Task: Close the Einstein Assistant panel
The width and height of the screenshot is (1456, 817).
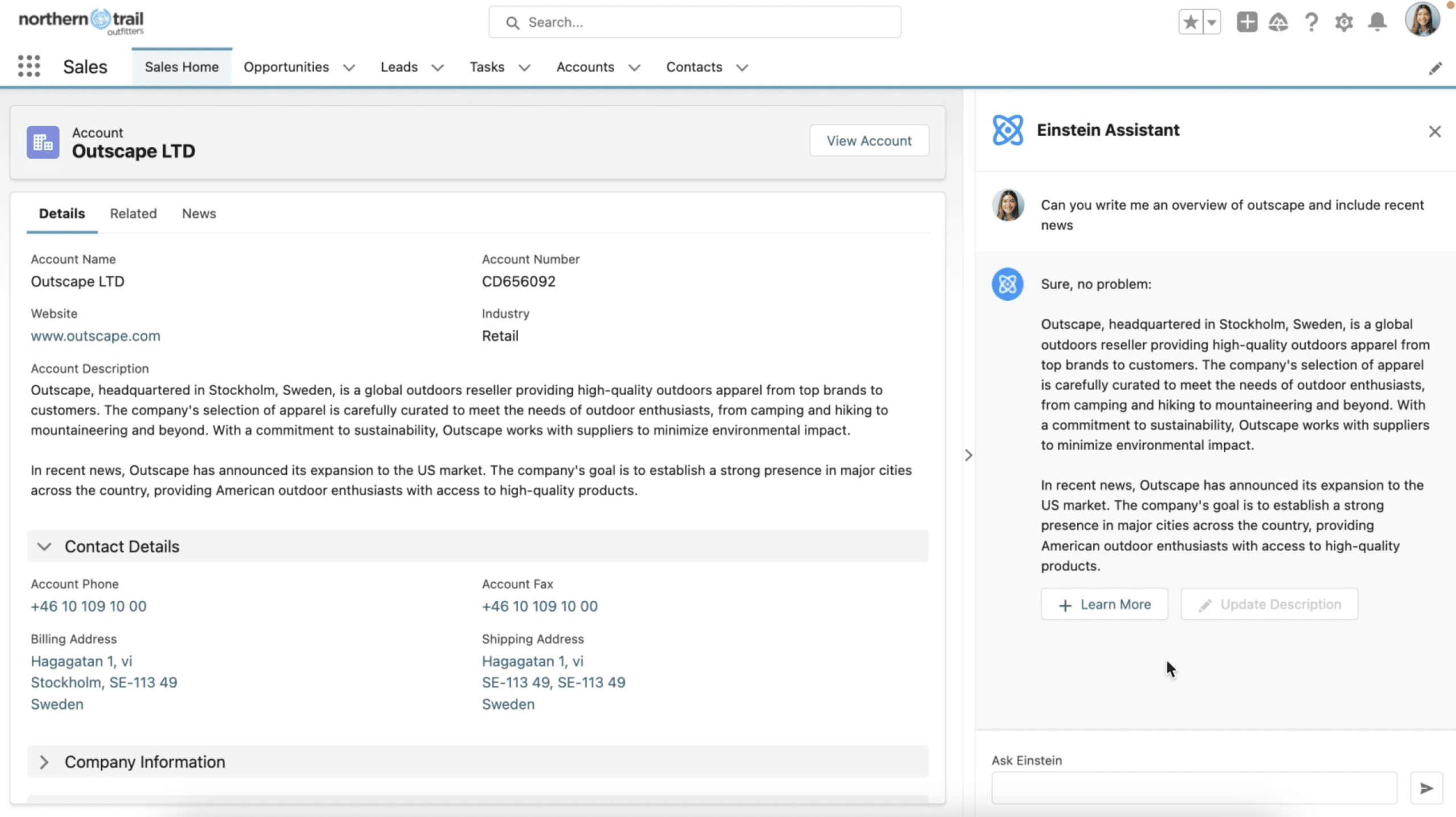Action: (1434, 132)
